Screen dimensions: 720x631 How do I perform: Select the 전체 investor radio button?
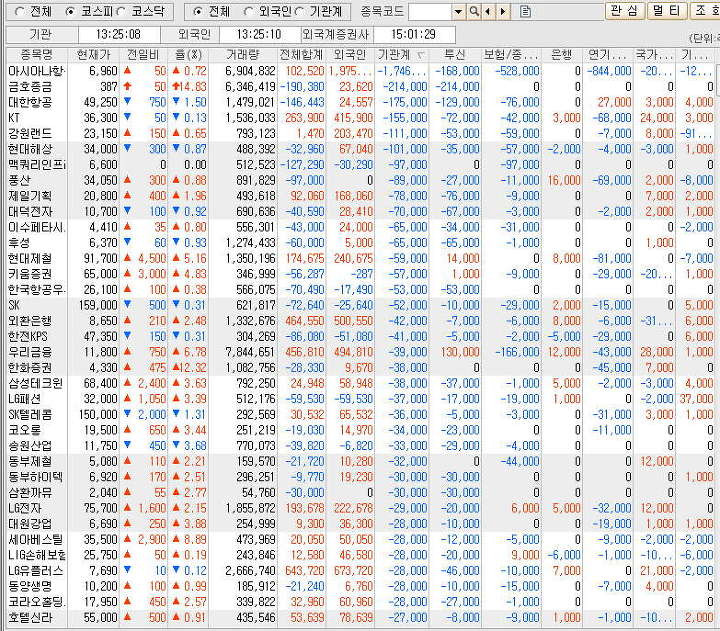click(197, 11)
